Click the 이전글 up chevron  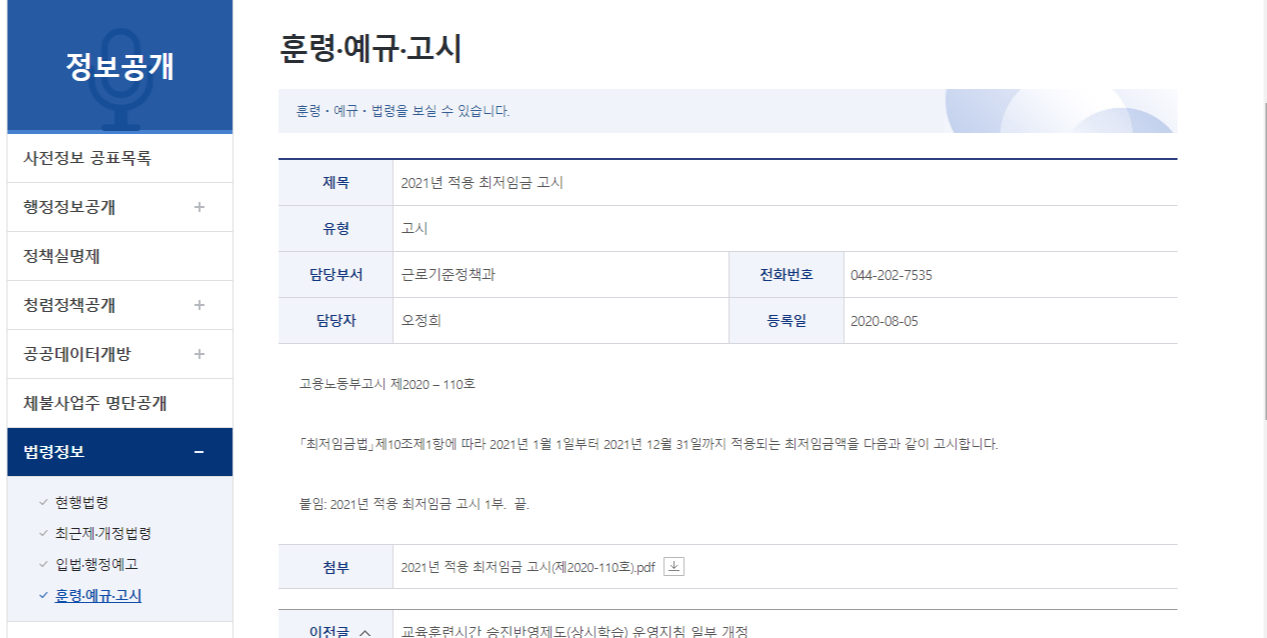[365, 632]
